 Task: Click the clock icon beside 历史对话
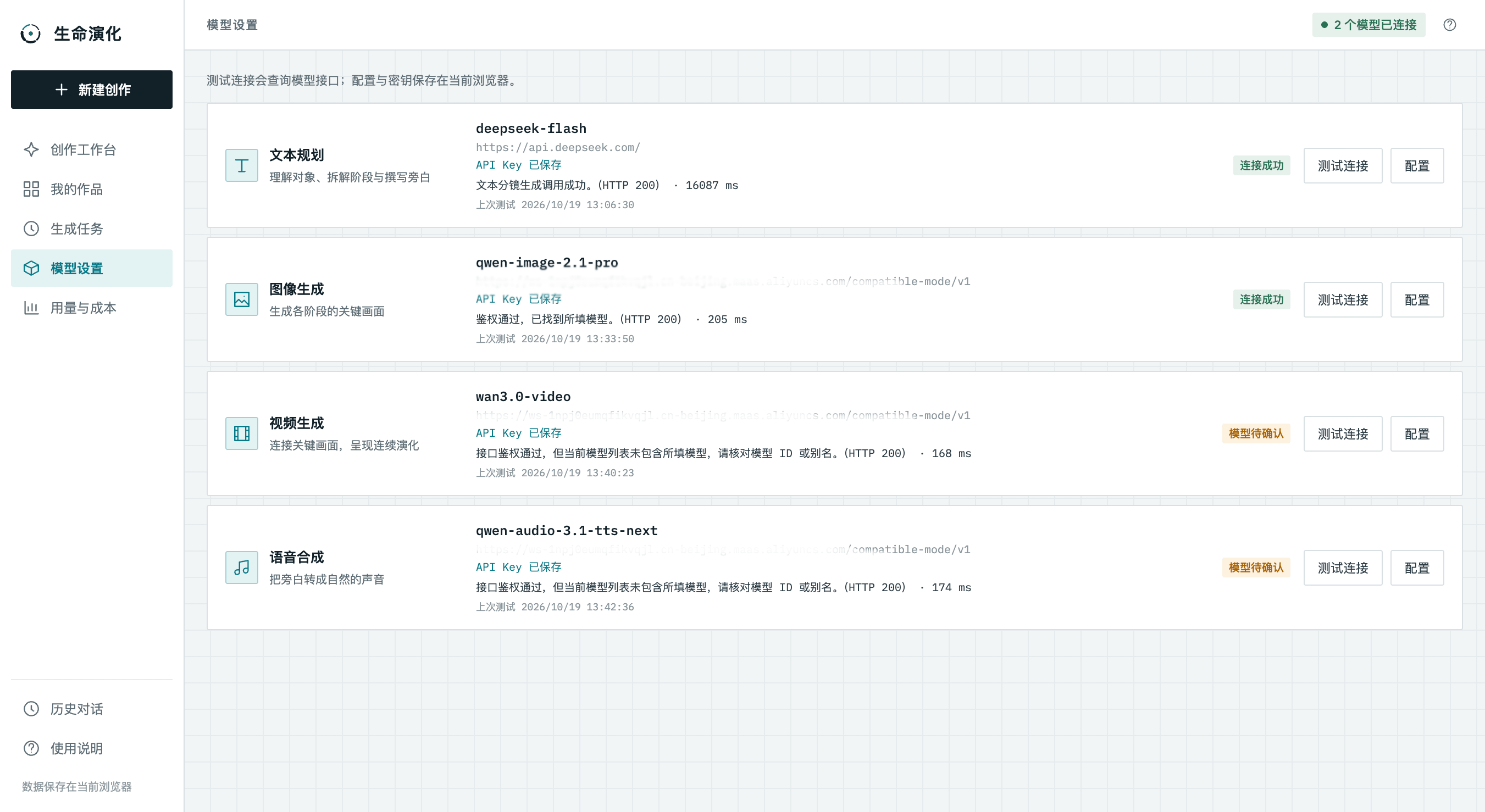tap(31, 709)
